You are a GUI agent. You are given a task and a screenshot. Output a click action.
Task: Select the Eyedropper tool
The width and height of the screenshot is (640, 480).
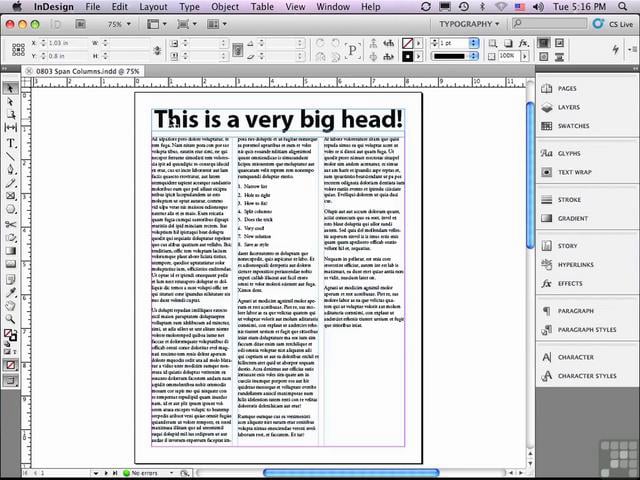tap(10, 292)
